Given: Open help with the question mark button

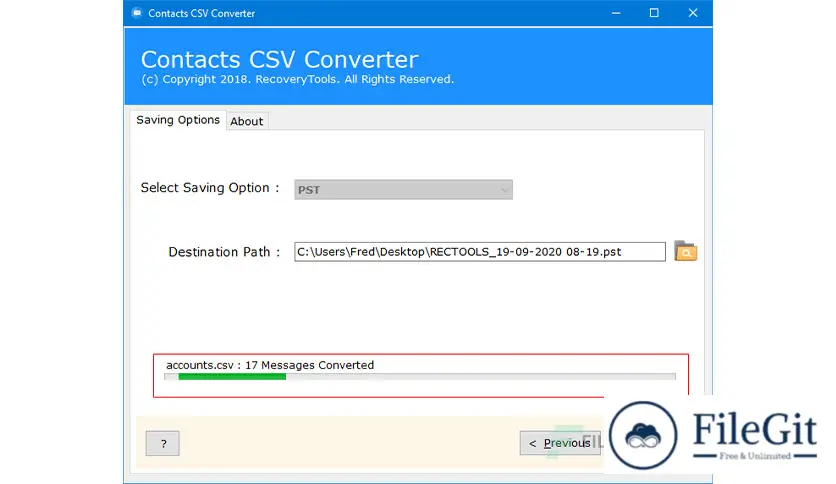Looking at the screenshot, I should (x=163, y=443).
